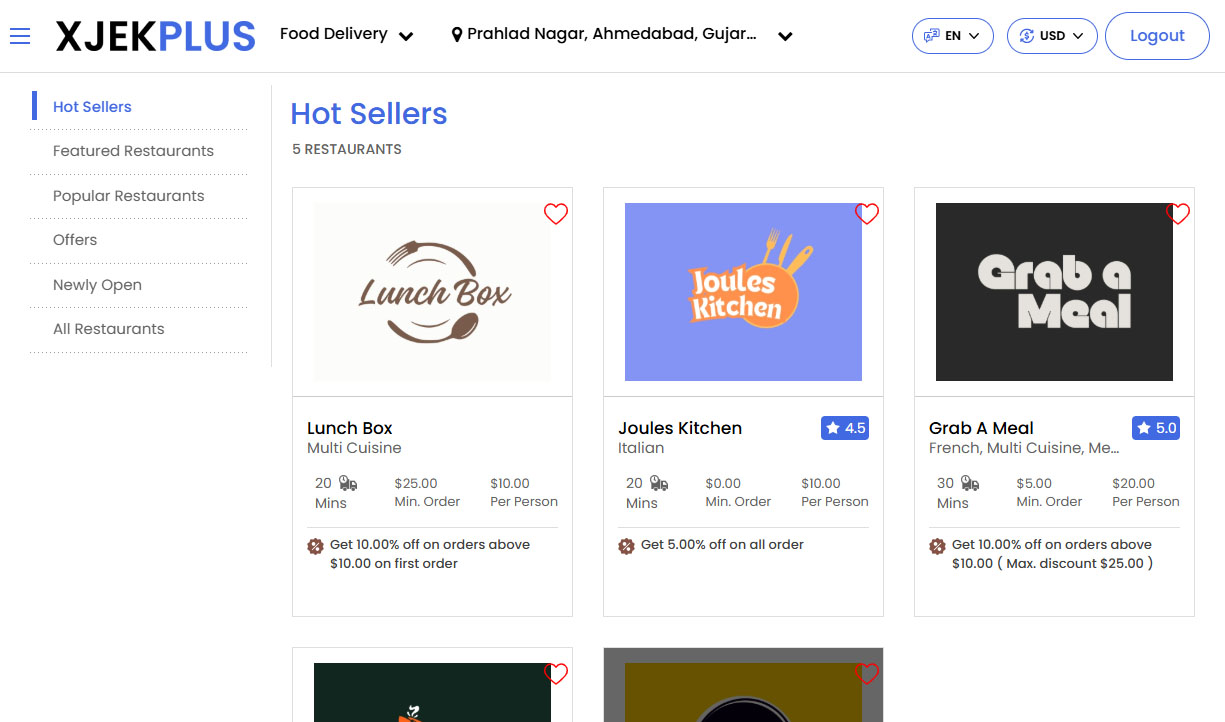1225x722 pixels.
Task: Open the hamburger menu icon
Action: 20,36
